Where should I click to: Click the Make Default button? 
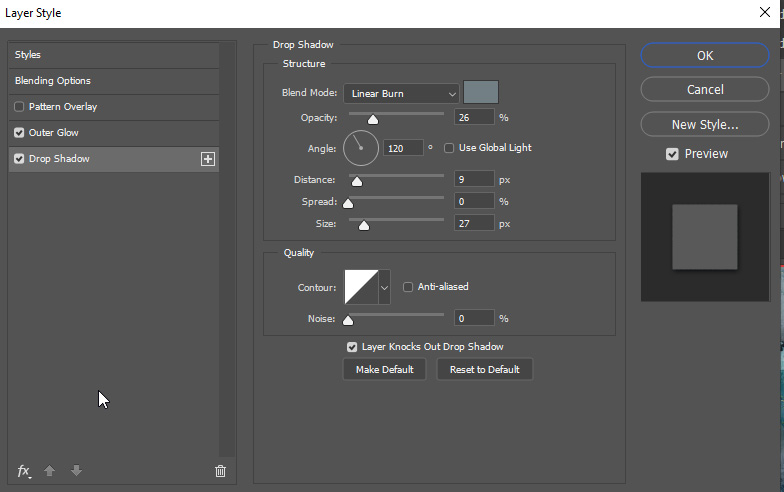click(384, 370)
